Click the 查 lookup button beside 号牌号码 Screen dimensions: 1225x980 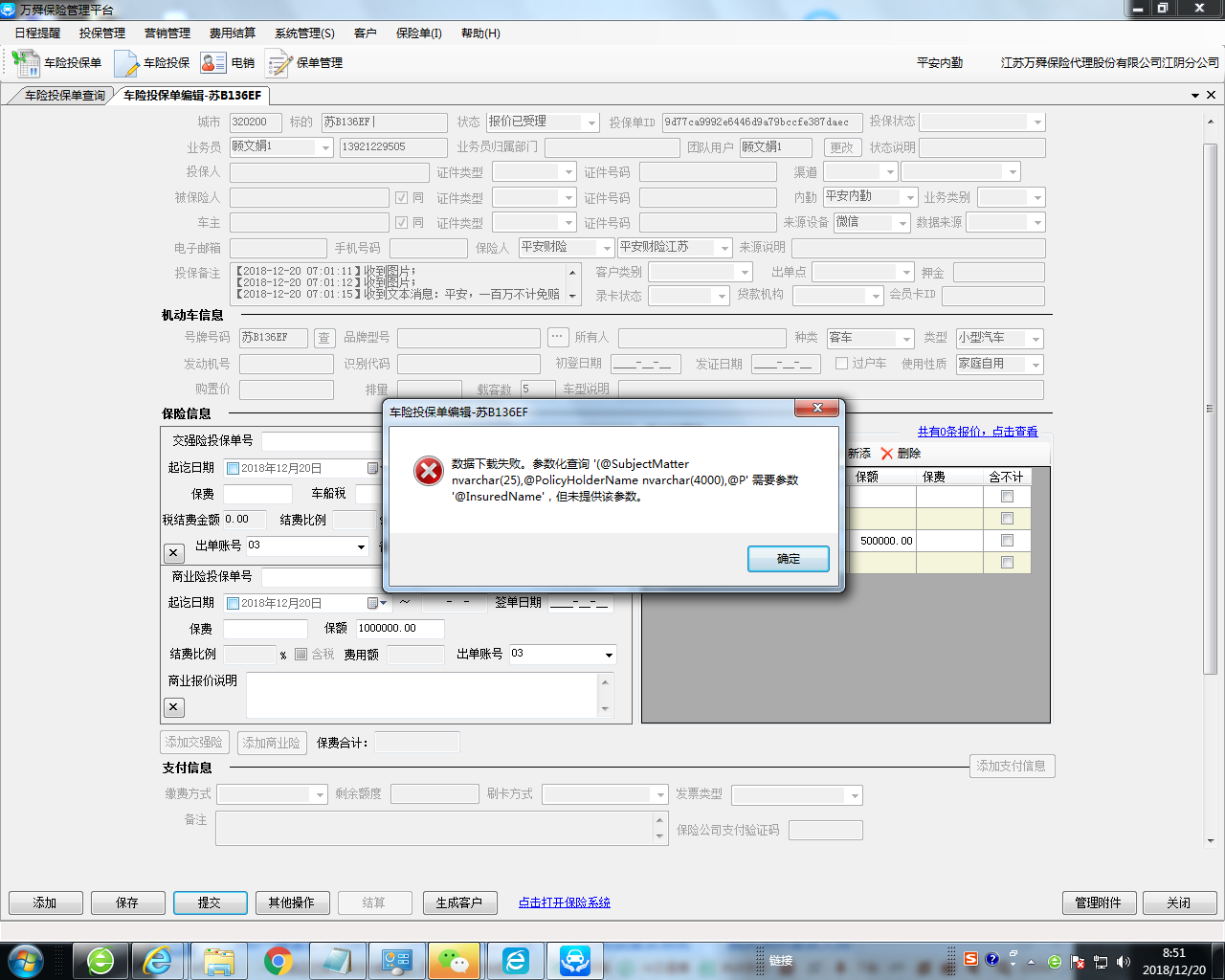[x=324, y=338]
